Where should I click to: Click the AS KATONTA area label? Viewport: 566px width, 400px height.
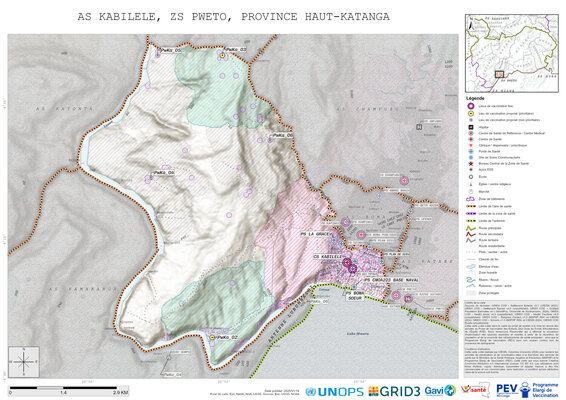pos(65,108)
